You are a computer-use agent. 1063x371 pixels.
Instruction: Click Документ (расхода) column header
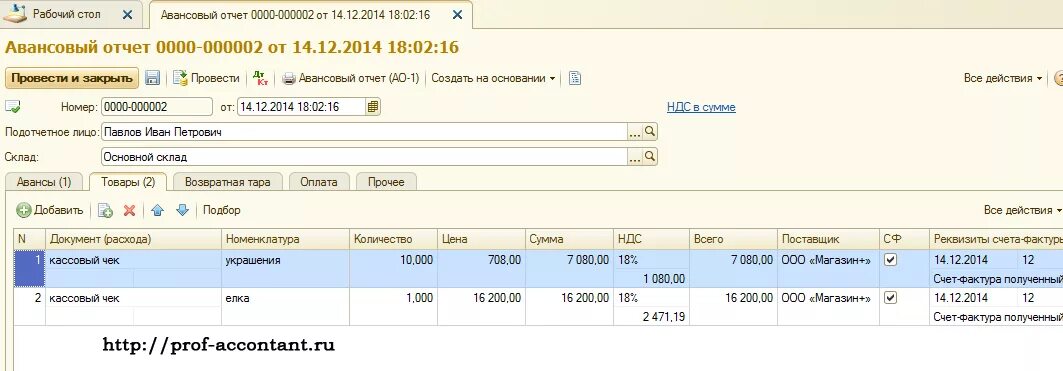tap(134, 239)
